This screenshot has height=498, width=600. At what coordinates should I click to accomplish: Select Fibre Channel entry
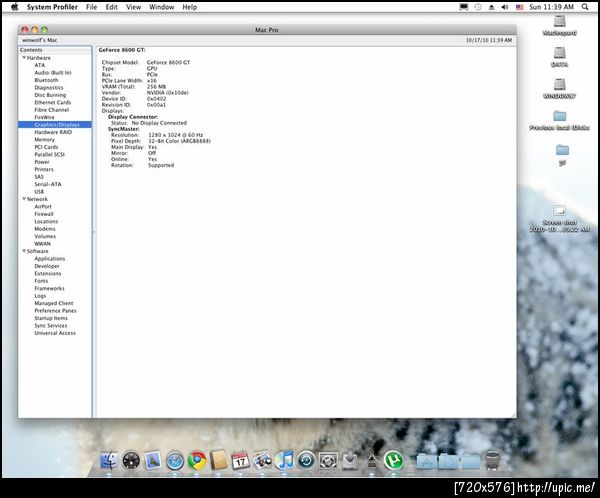[x=51, y=109]
